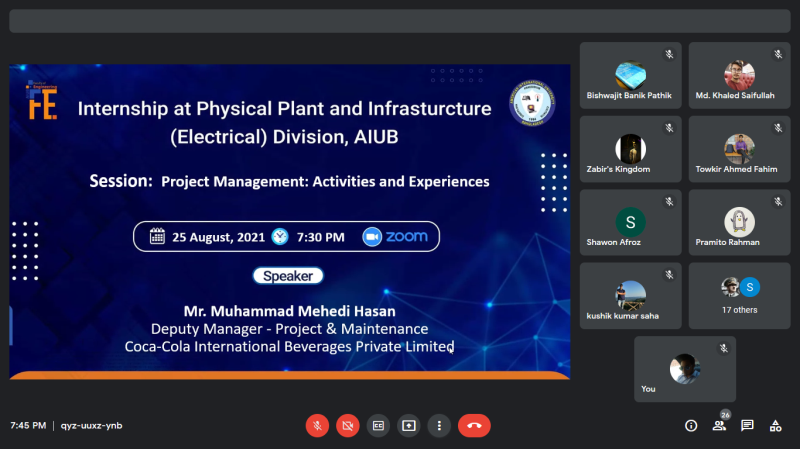Open meeting details info icon

690,425
